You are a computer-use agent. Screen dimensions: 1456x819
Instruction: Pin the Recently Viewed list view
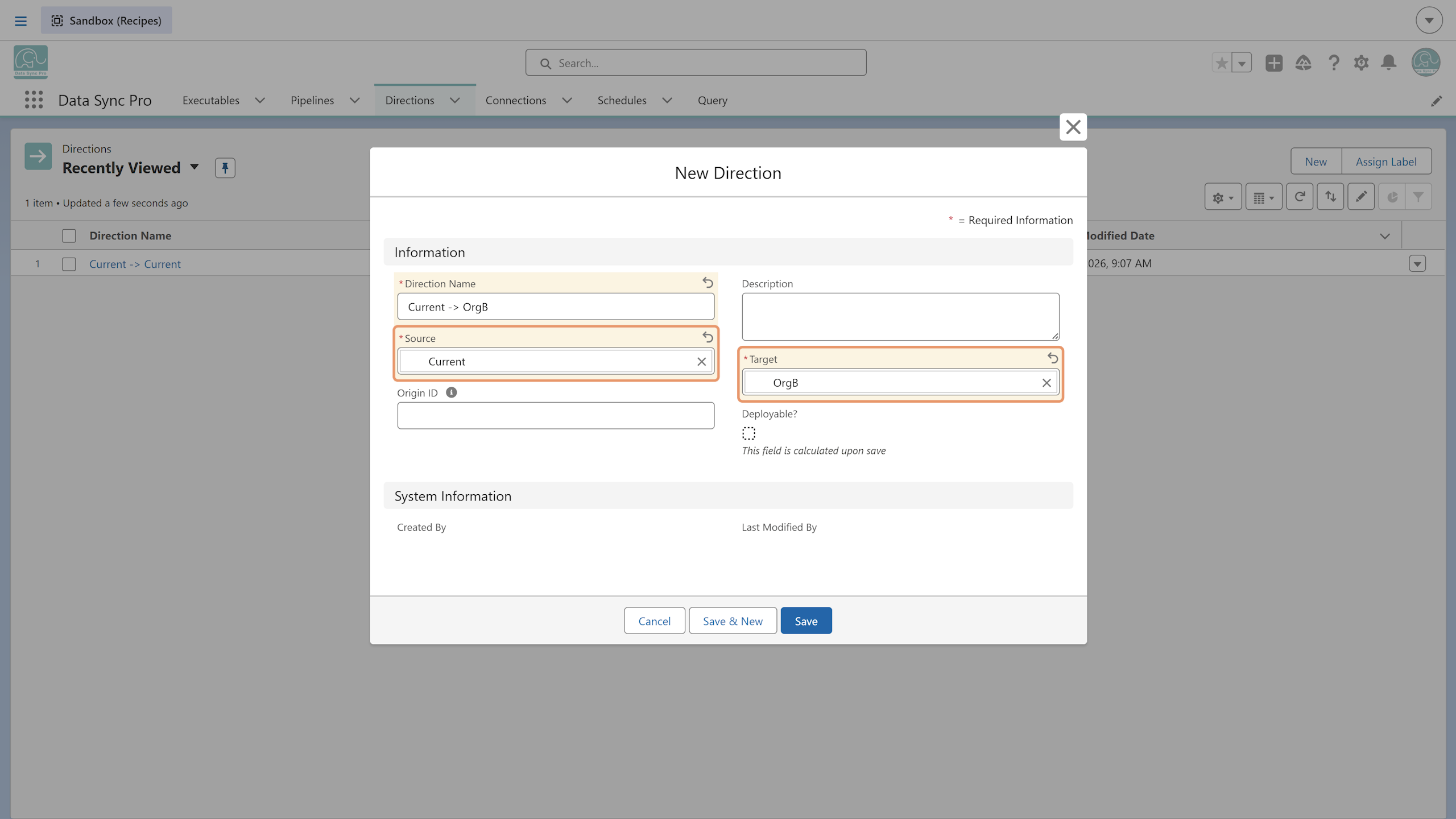click(225, 168)
